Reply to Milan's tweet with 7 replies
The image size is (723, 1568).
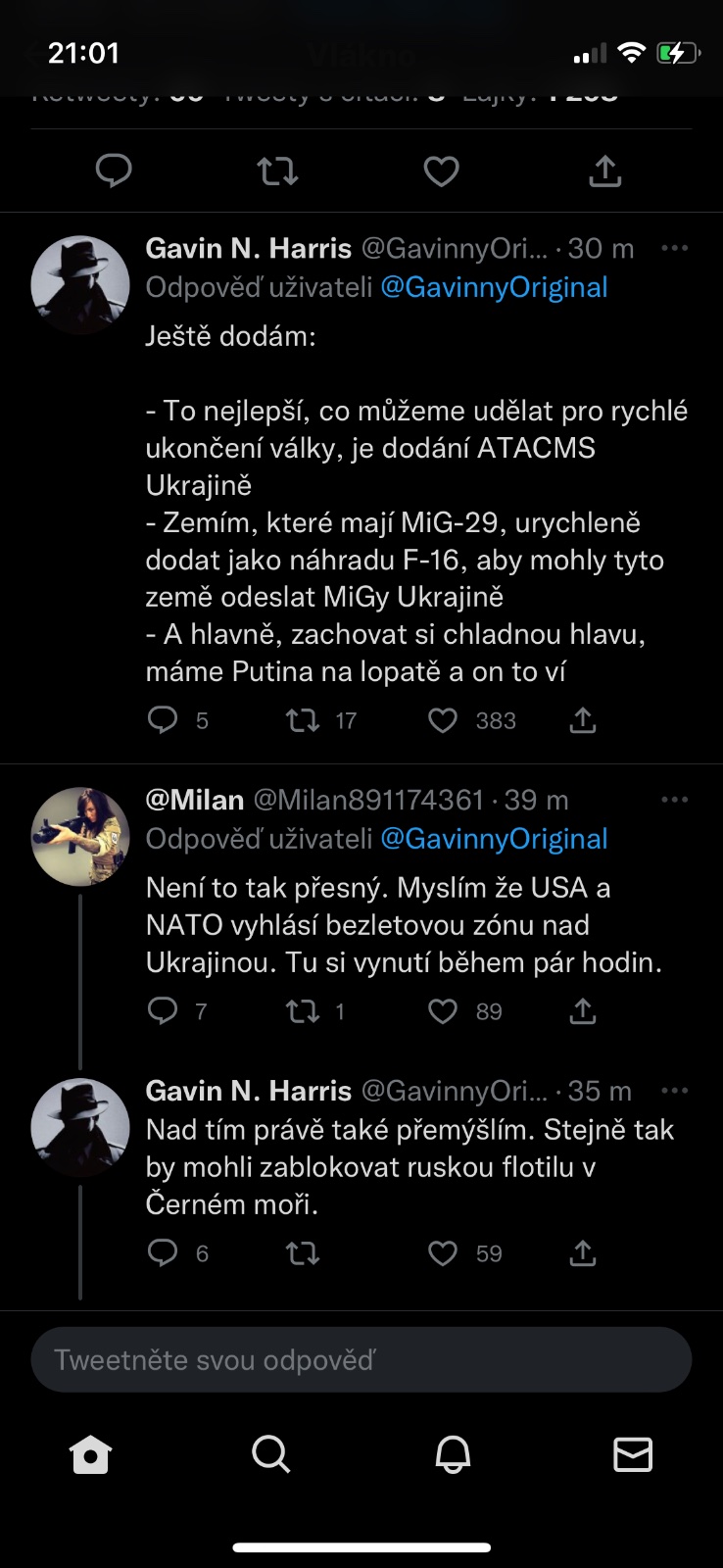[x=162, y=1011]
